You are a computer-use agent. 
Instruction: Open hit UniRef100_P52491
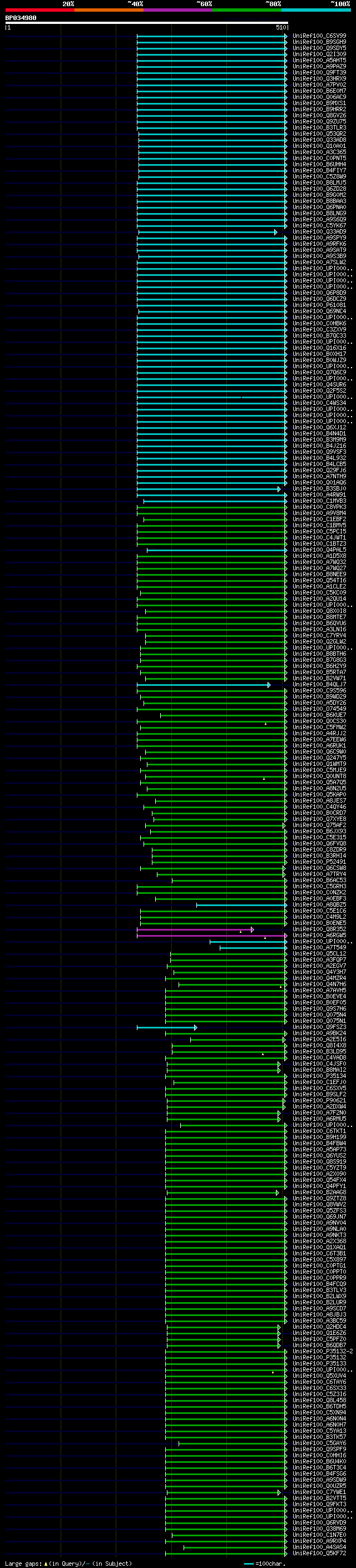pos(319,862)
